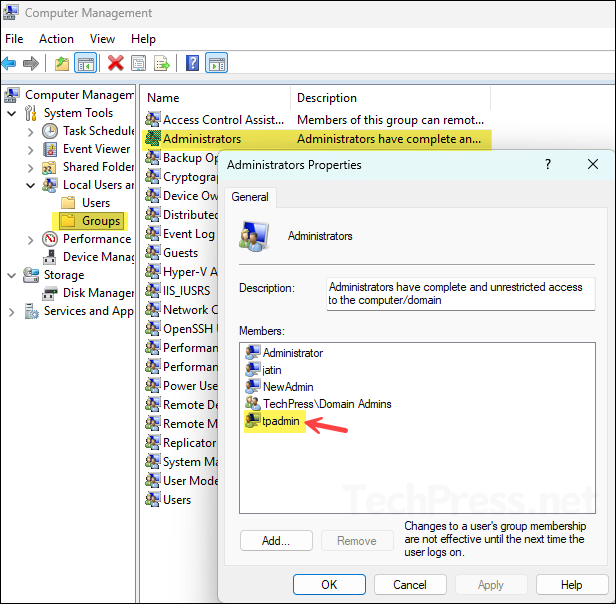Expand the Shared Folders node
This screenshot has height=604, width=616.
[31, 168]
